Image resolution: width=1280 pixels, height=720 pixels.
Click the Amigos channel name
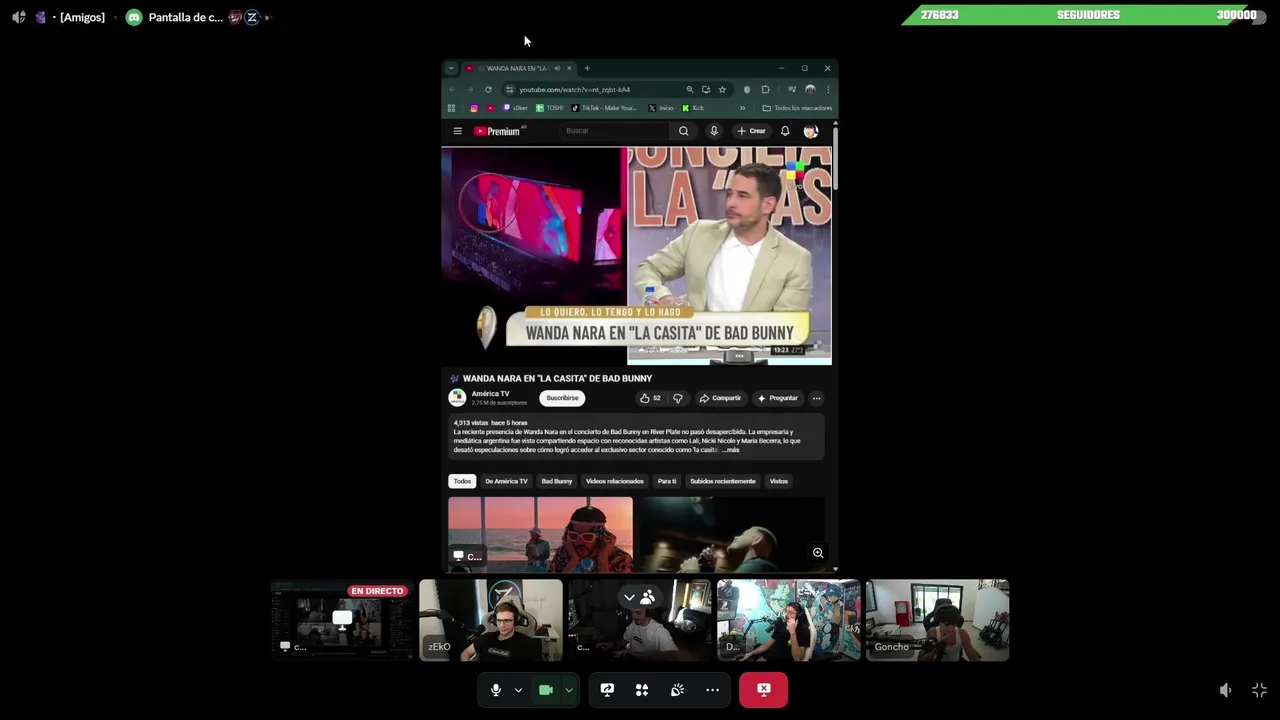point(82,17)
